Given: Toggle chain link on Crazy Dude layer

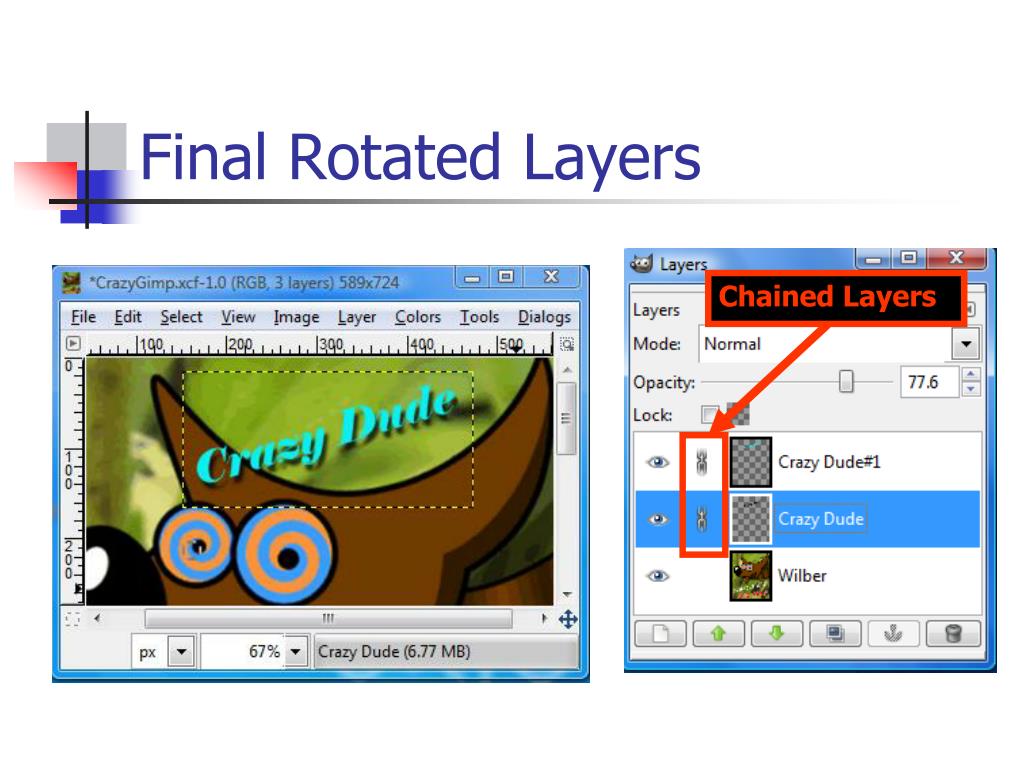Looking at the screenshot, I should pos(702,519).
